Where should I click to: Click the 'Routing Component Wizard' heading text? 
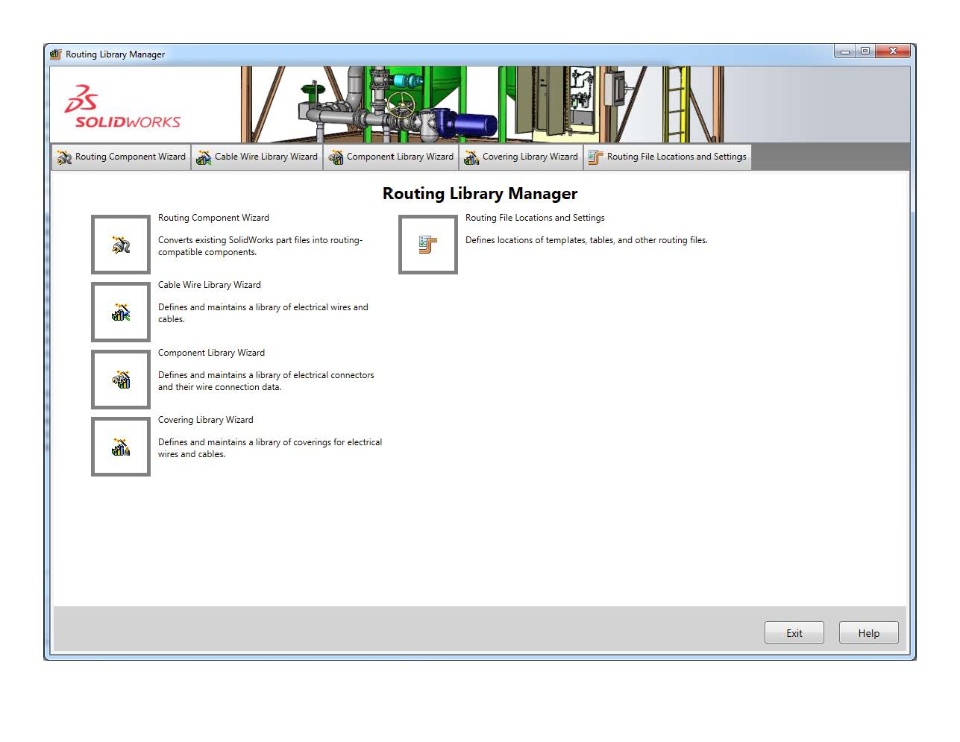(214, 218)
